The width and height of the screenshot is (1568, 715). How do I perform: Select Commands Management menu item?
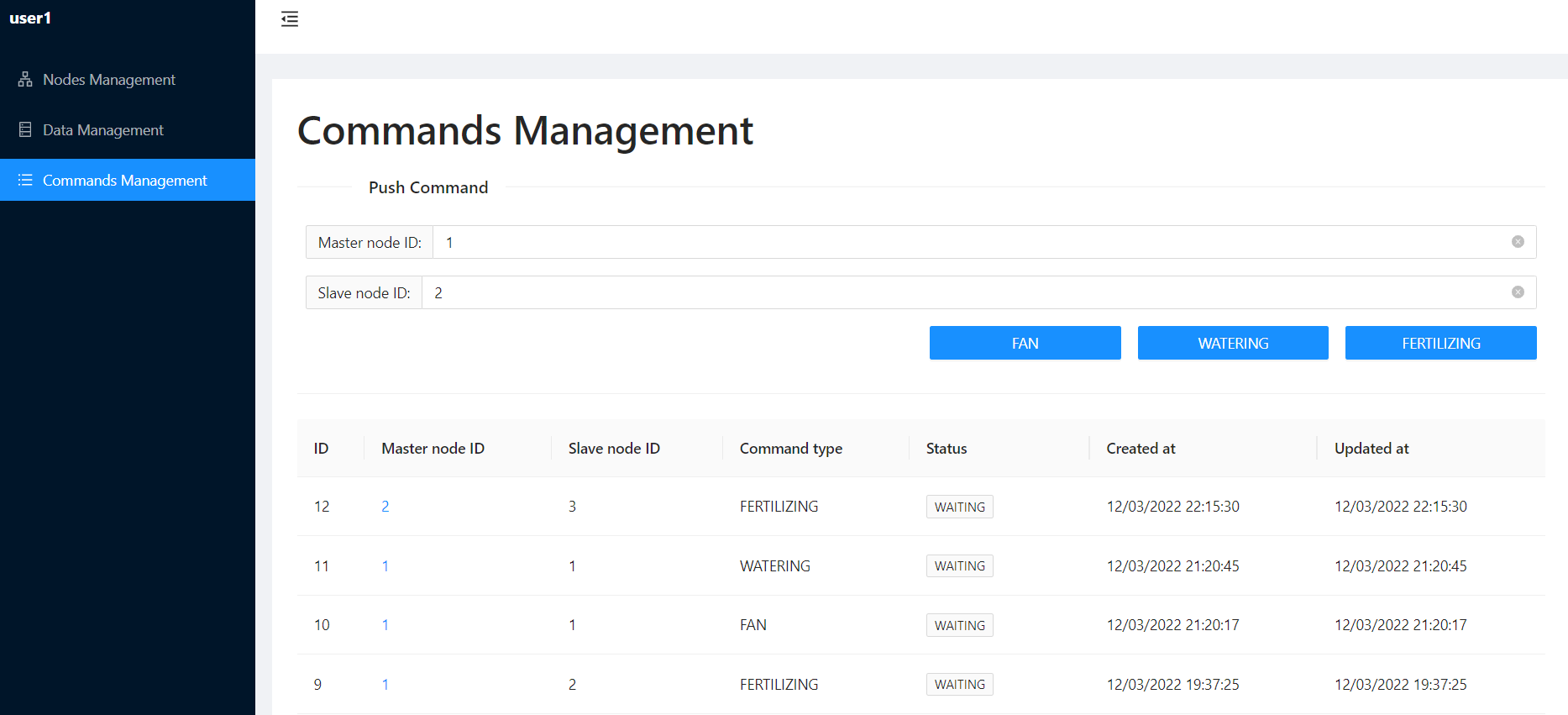tap(128, 180)
